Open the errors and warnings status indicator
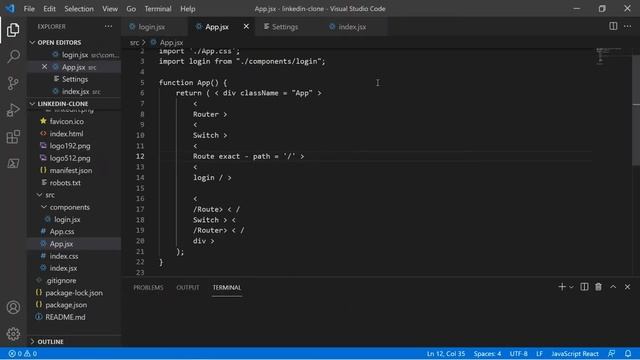Image resolution: width=640 pixels, height=360 pixels. pyautogui.click(x=23, y=353)
